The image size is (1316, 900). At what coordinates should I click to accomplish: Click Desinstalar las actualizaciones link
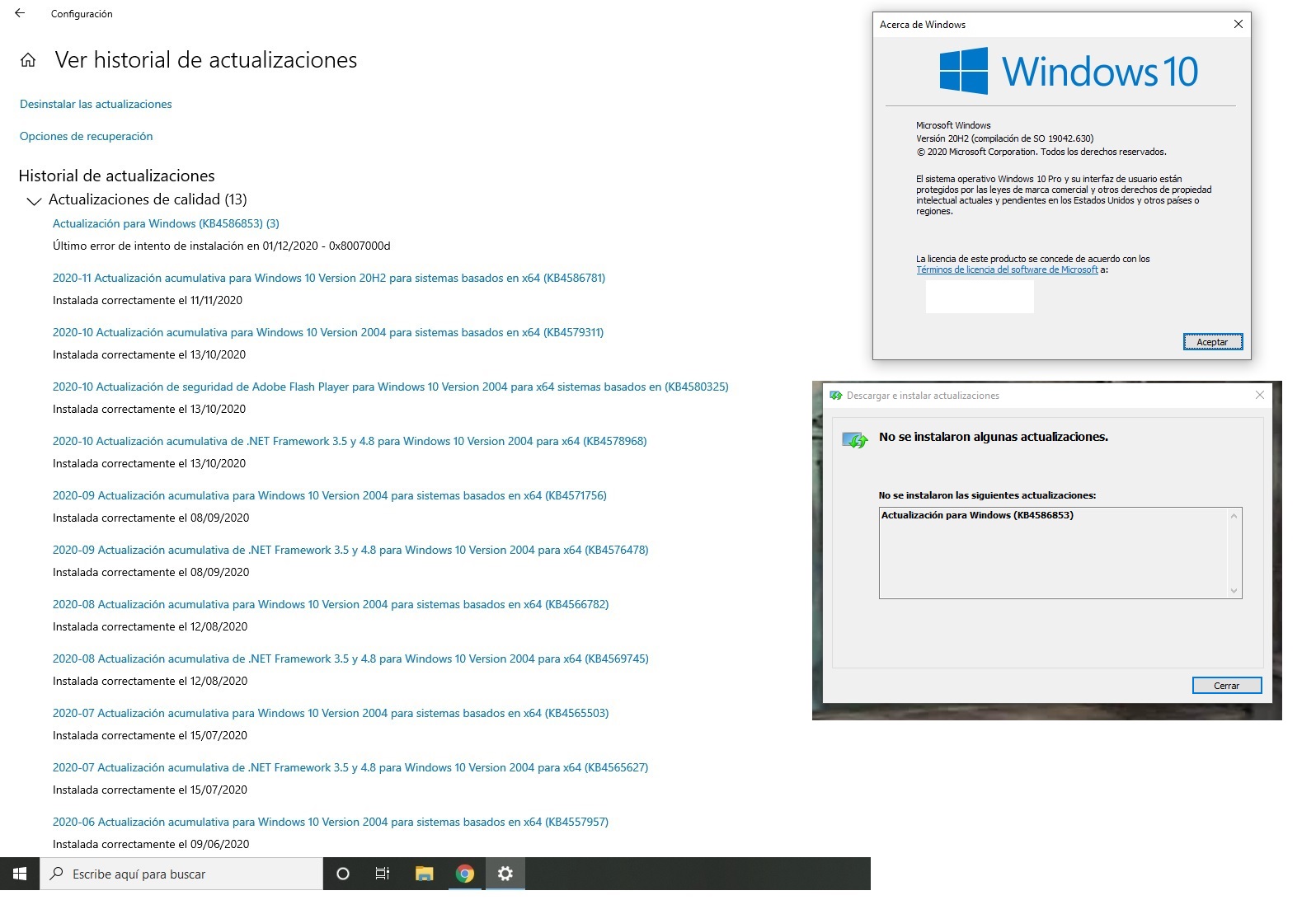[x=96, y=104]
